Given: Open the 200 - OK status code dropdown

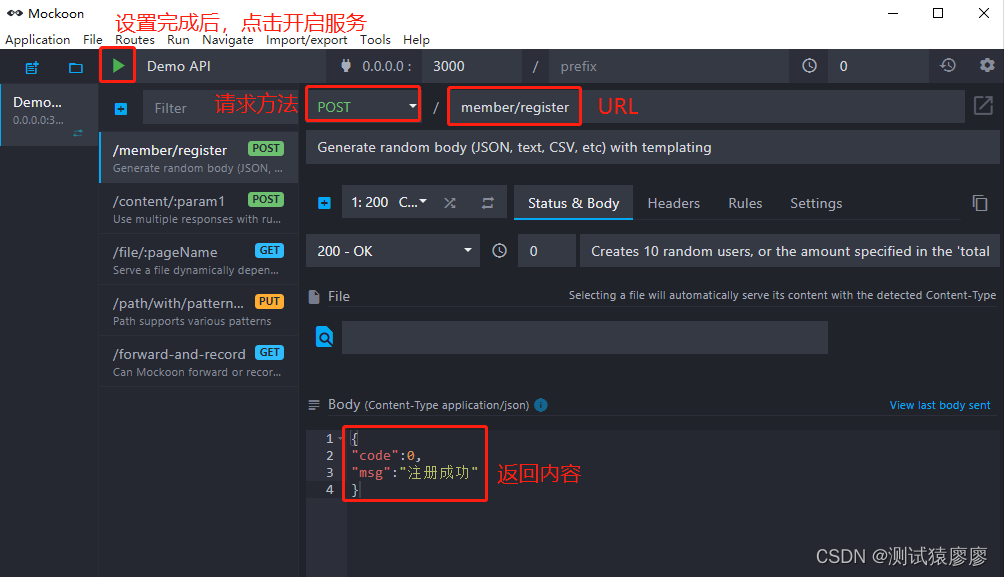Looking at the screenshot, I should tap(392, 250).
